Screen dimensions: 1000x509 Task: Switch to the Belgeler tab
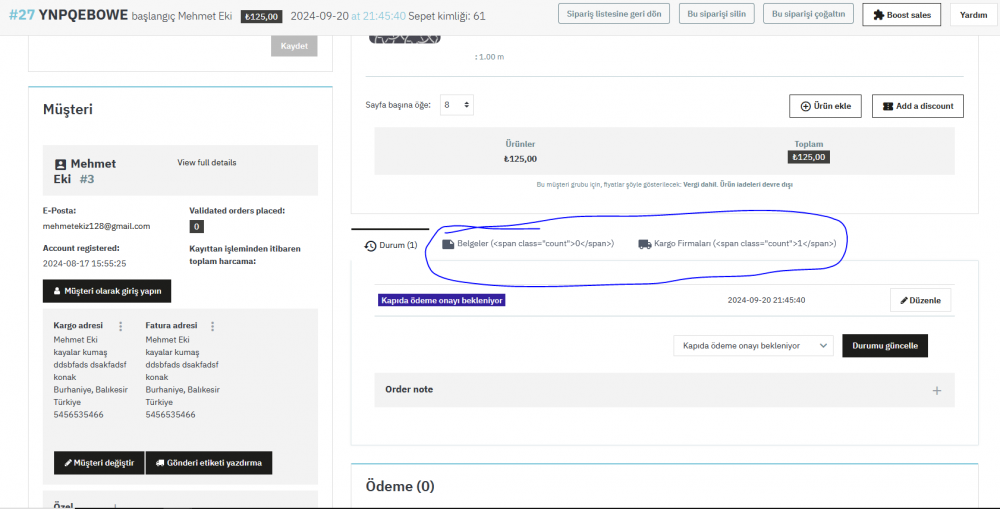tap(528, 244)
